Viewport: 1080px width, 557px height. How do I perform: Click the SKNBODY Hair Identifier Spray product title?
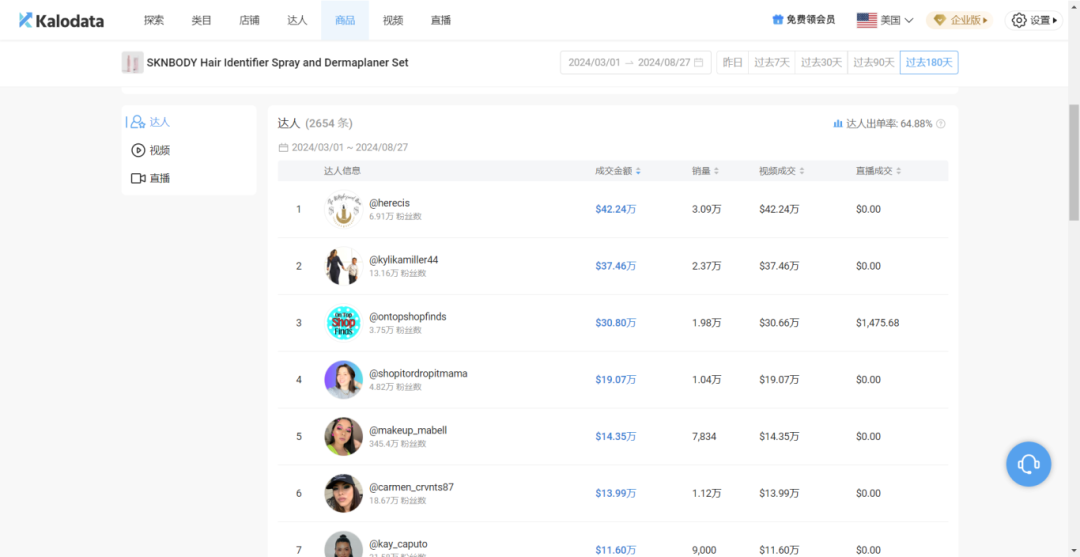[278, 63]
